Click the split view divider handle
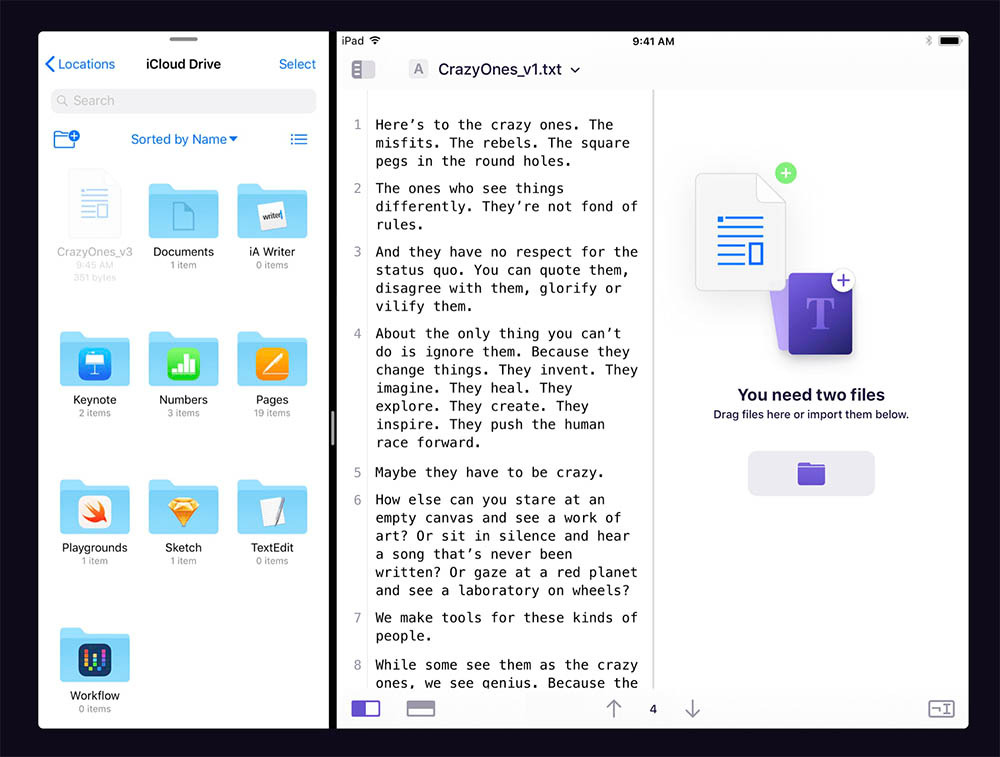This screenshot has width=1000, height=757. [x=333, y=427]
